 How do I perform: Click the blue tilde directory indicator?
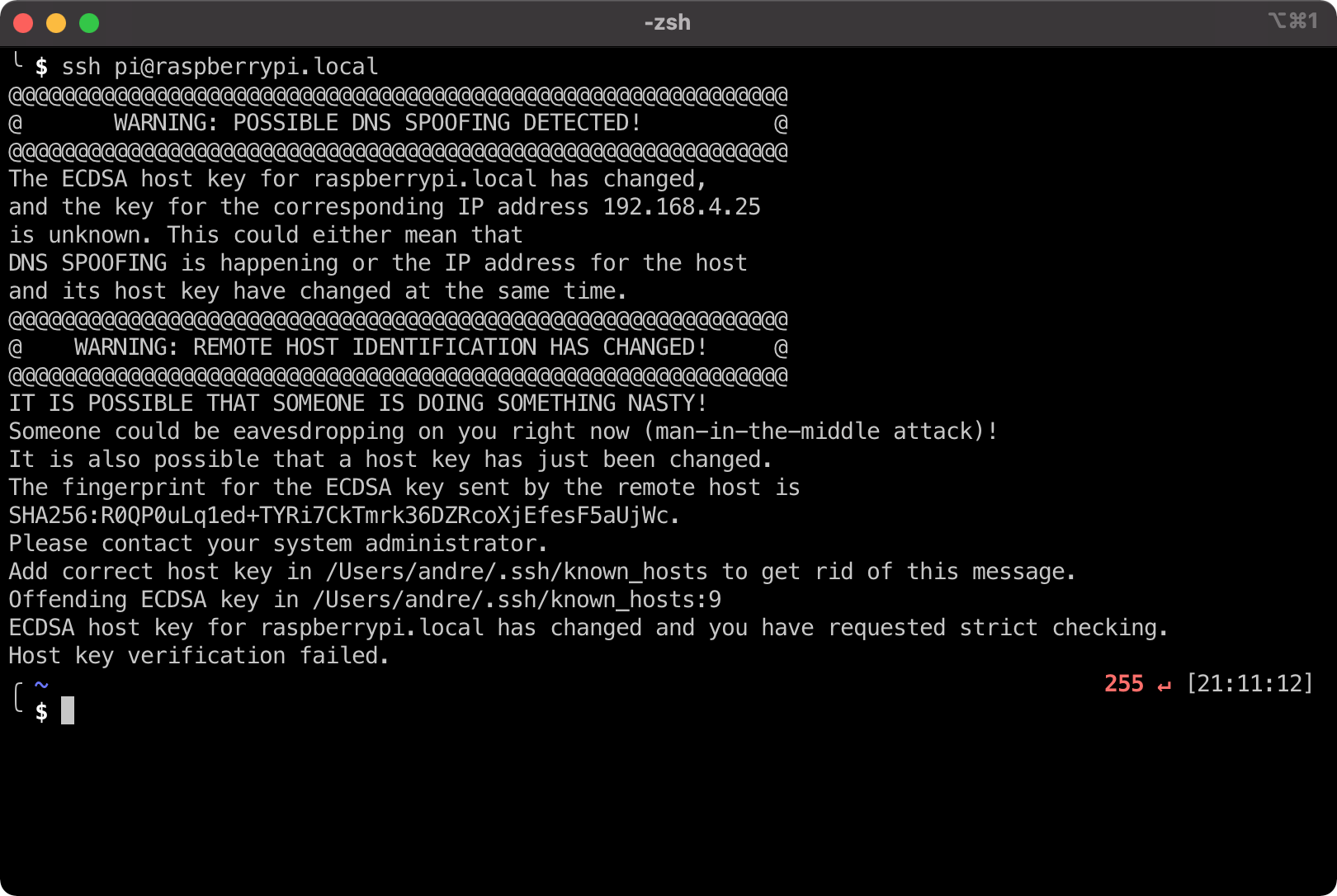[41, 684]
